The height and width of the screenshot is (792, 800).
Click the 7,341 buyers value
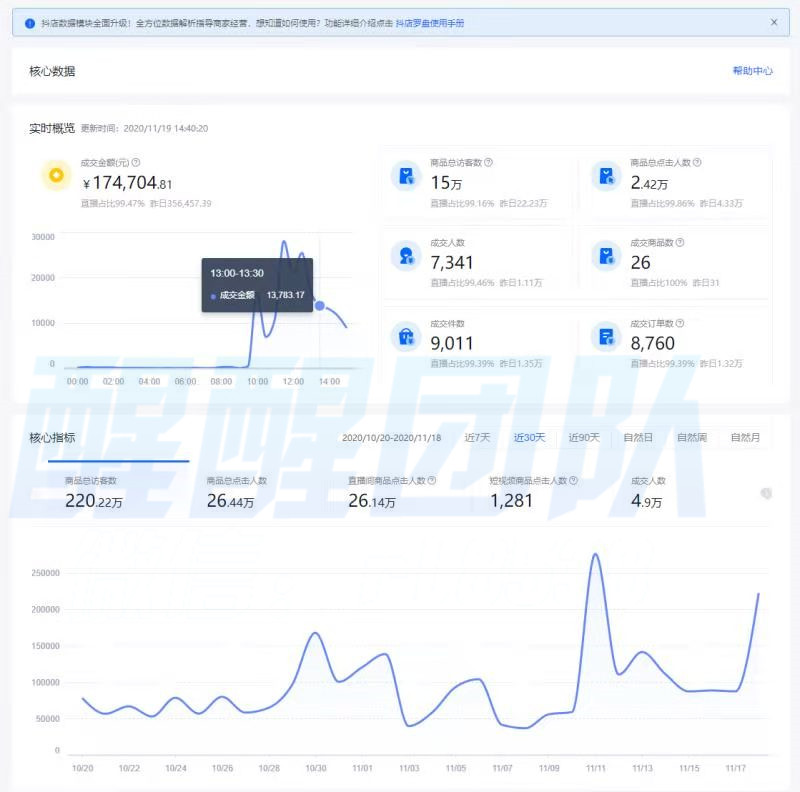(x=452, y=262)
